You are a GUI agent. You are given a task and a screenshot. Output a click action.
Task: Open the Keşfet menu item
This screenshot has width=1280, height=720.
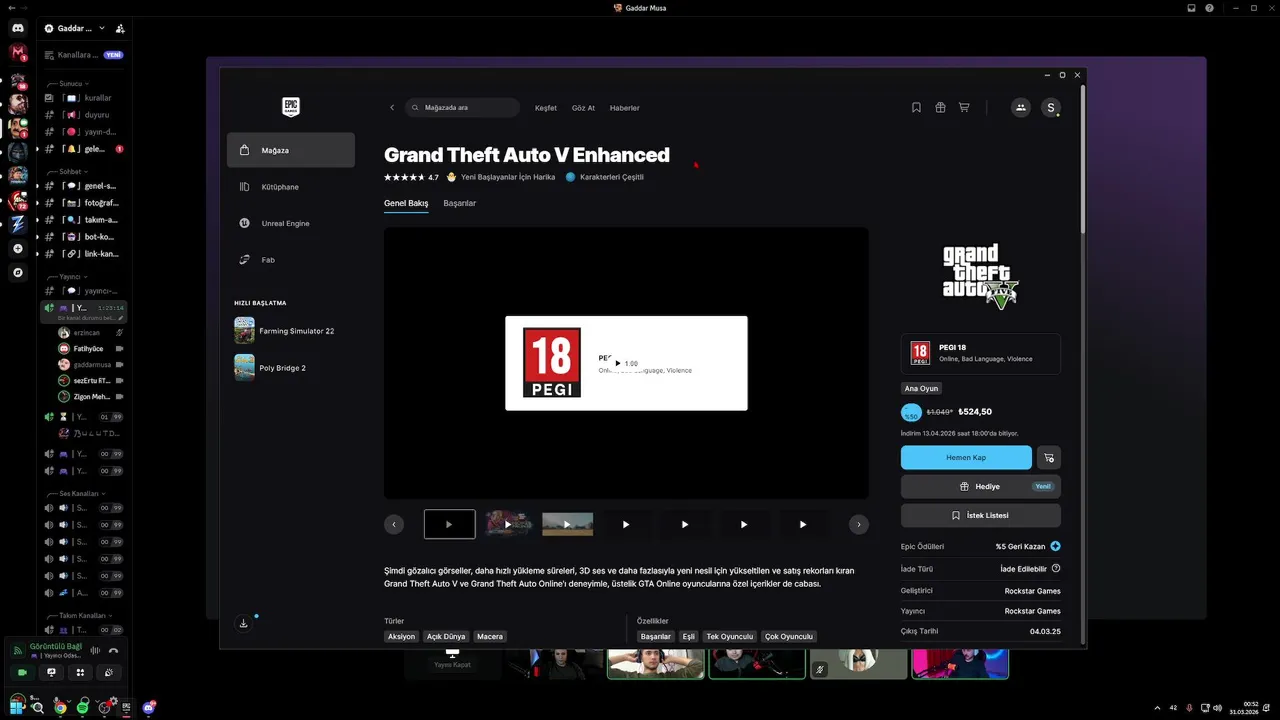point(546,108)
